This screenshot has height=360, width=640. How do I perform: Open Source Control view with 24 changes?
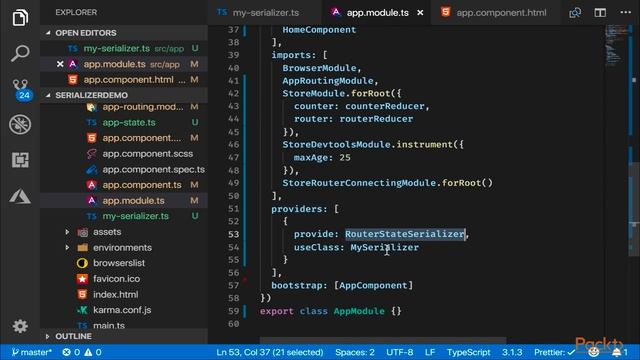20,89
